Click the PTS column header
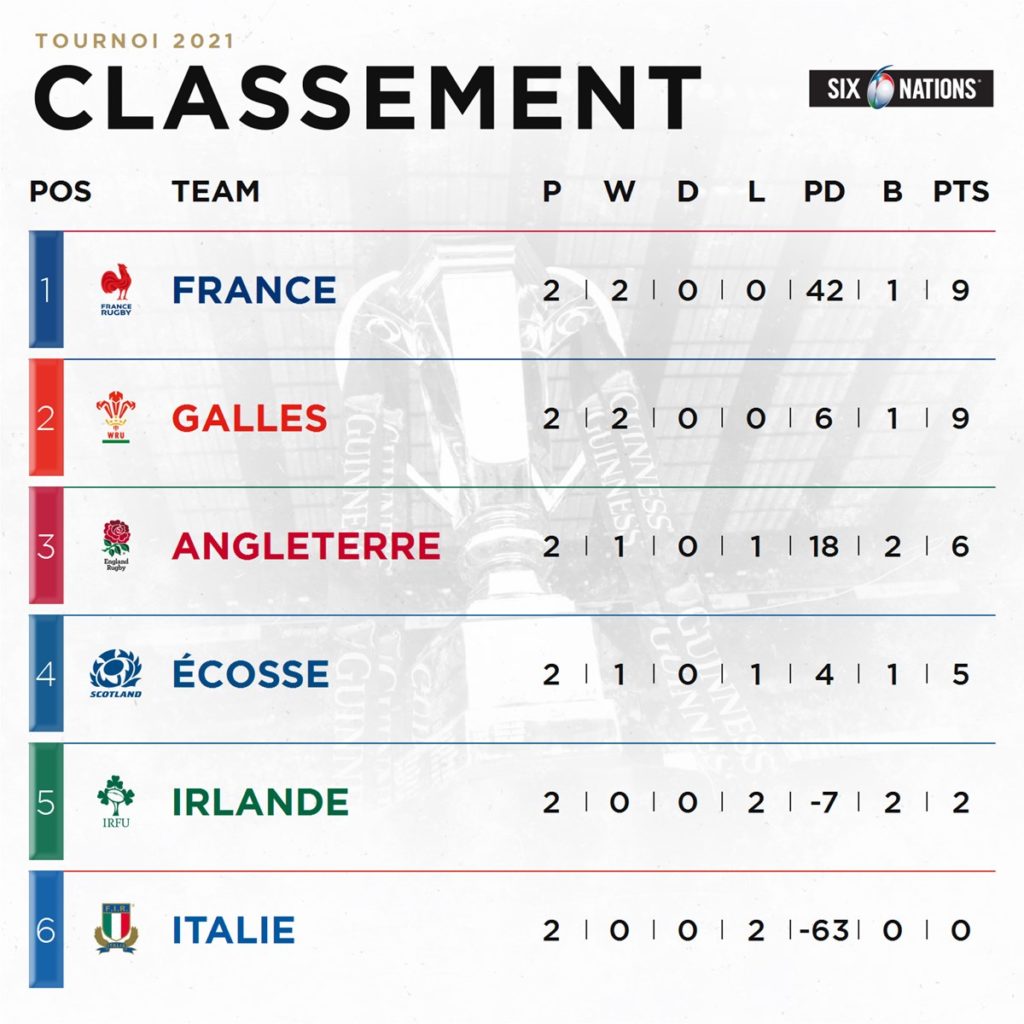The height and width of the screenshot is (1024, 1024). pyautogui.click(x=960, y=191)
